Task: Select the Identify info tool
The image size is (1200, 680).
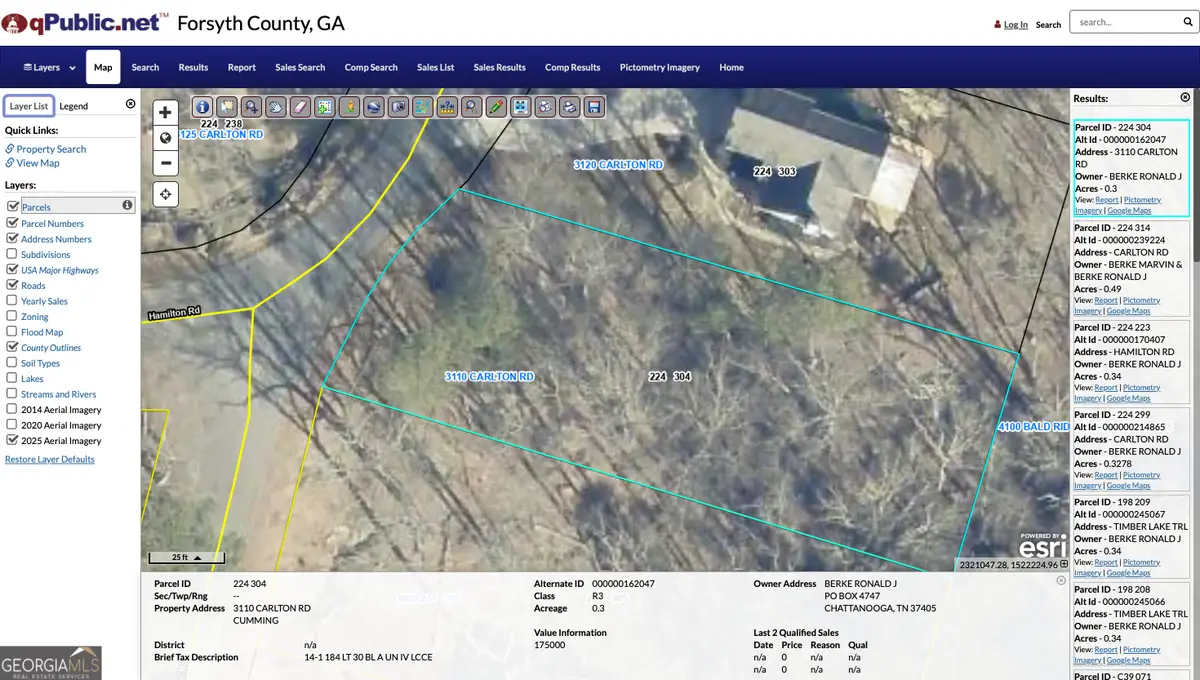Action: point(202,106)
